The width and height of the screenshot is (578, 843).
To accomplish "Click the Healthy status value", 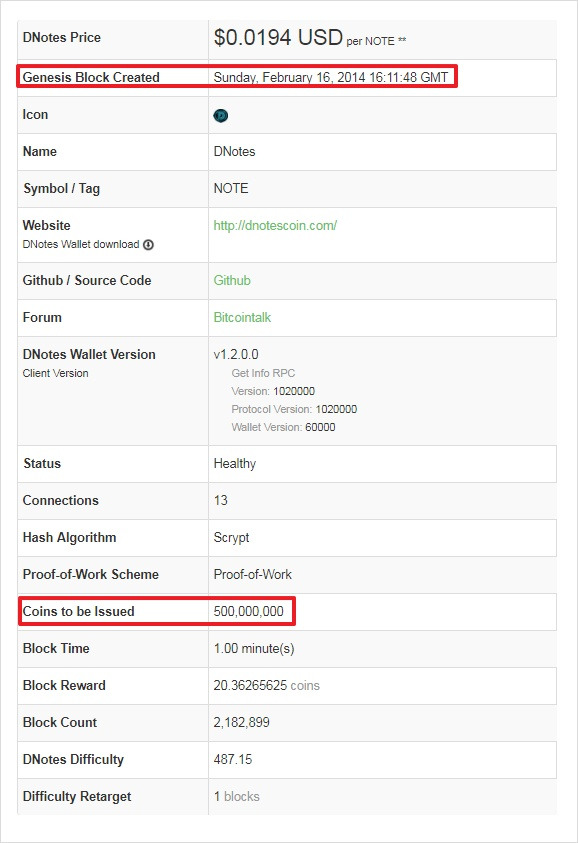I will (x=234, y=463).
